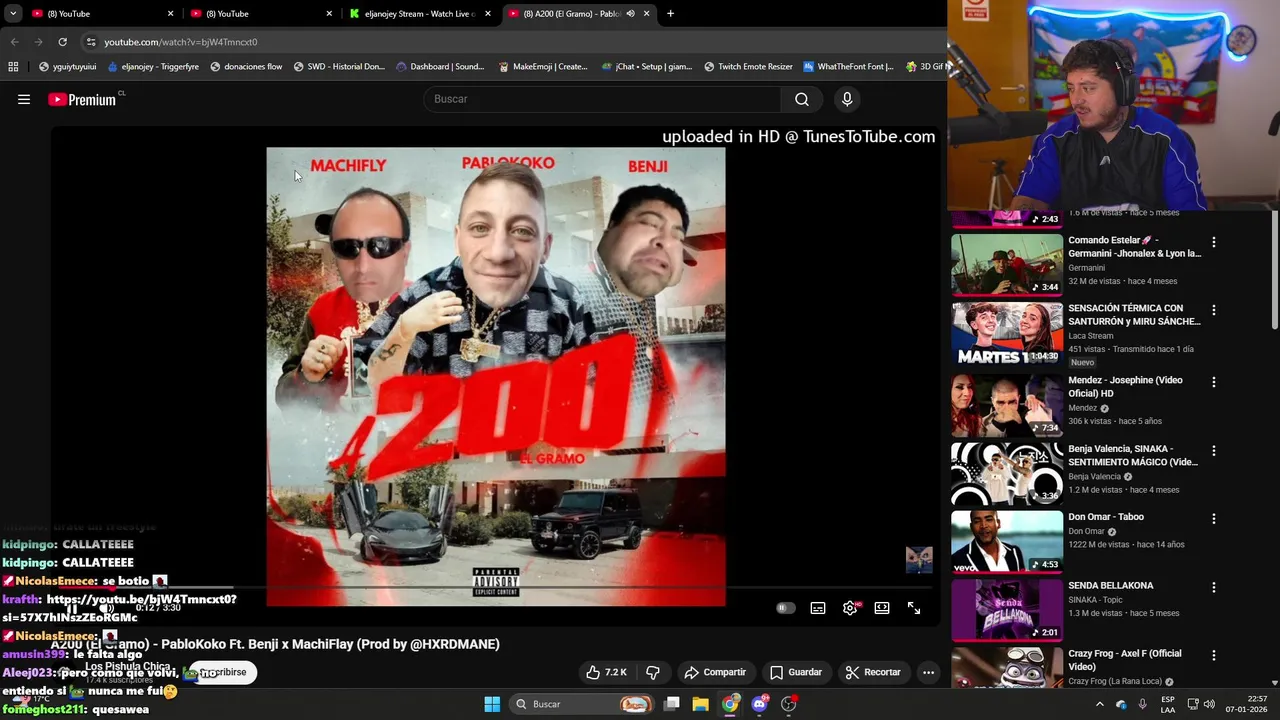This screenshot has height=720, width=1280.
Task: Save video with Guardar button
Action: click(x=796, y=672)
